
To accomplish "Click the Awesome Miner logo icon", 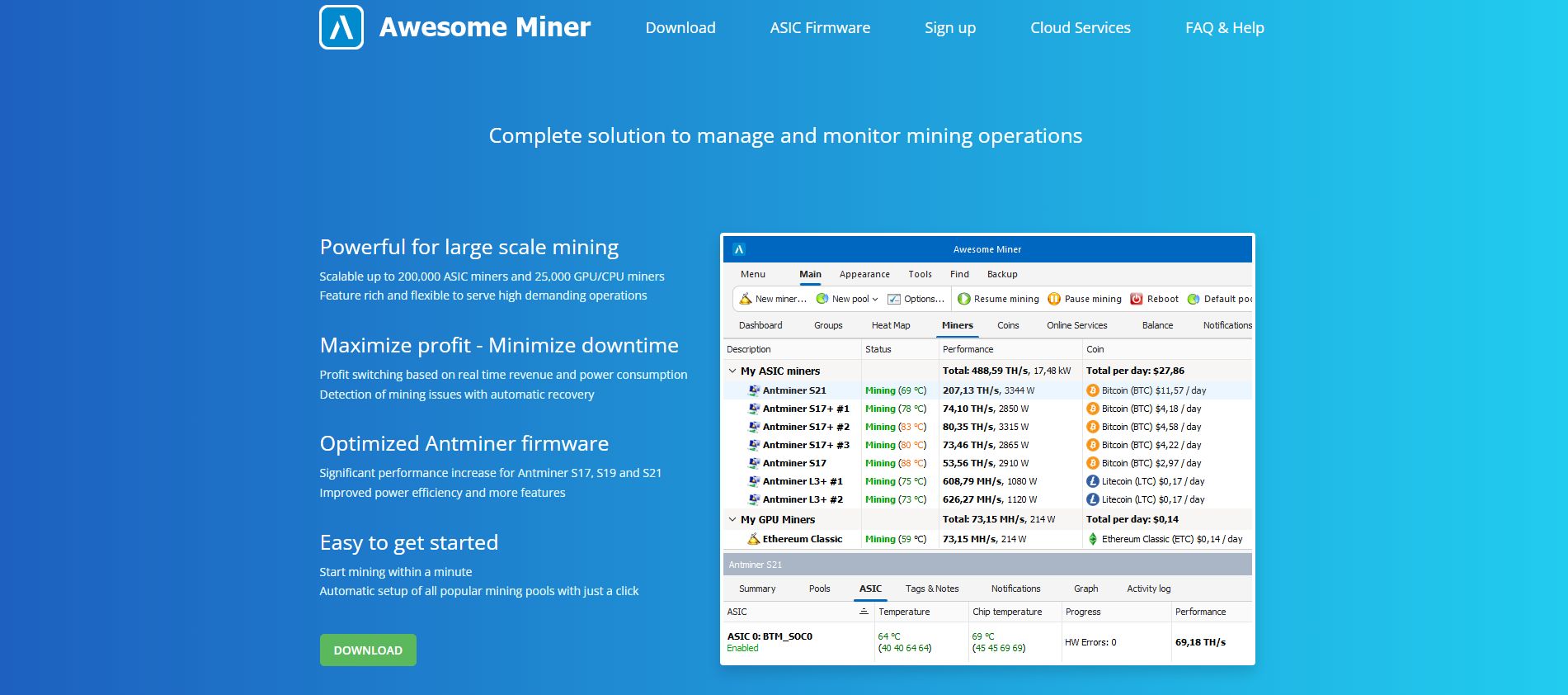I will tap(341, 27).
